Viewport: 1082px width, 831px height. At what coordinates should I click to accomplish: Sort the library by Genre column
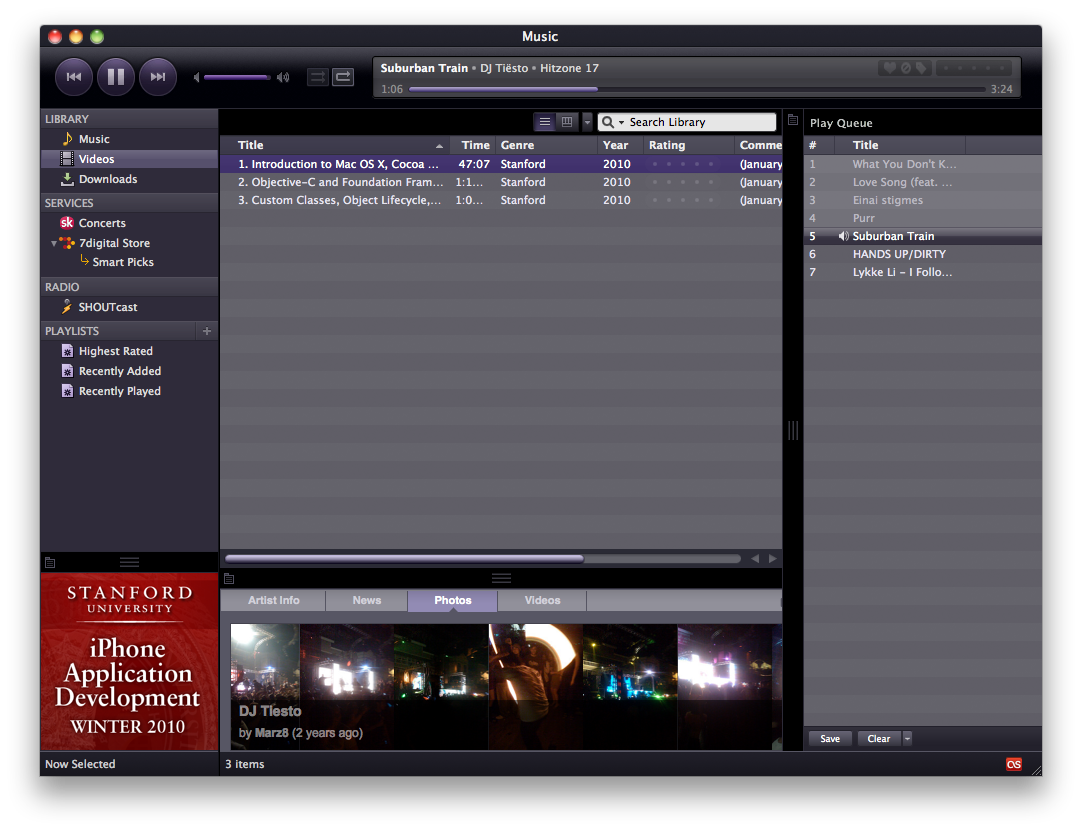point(547,145)
